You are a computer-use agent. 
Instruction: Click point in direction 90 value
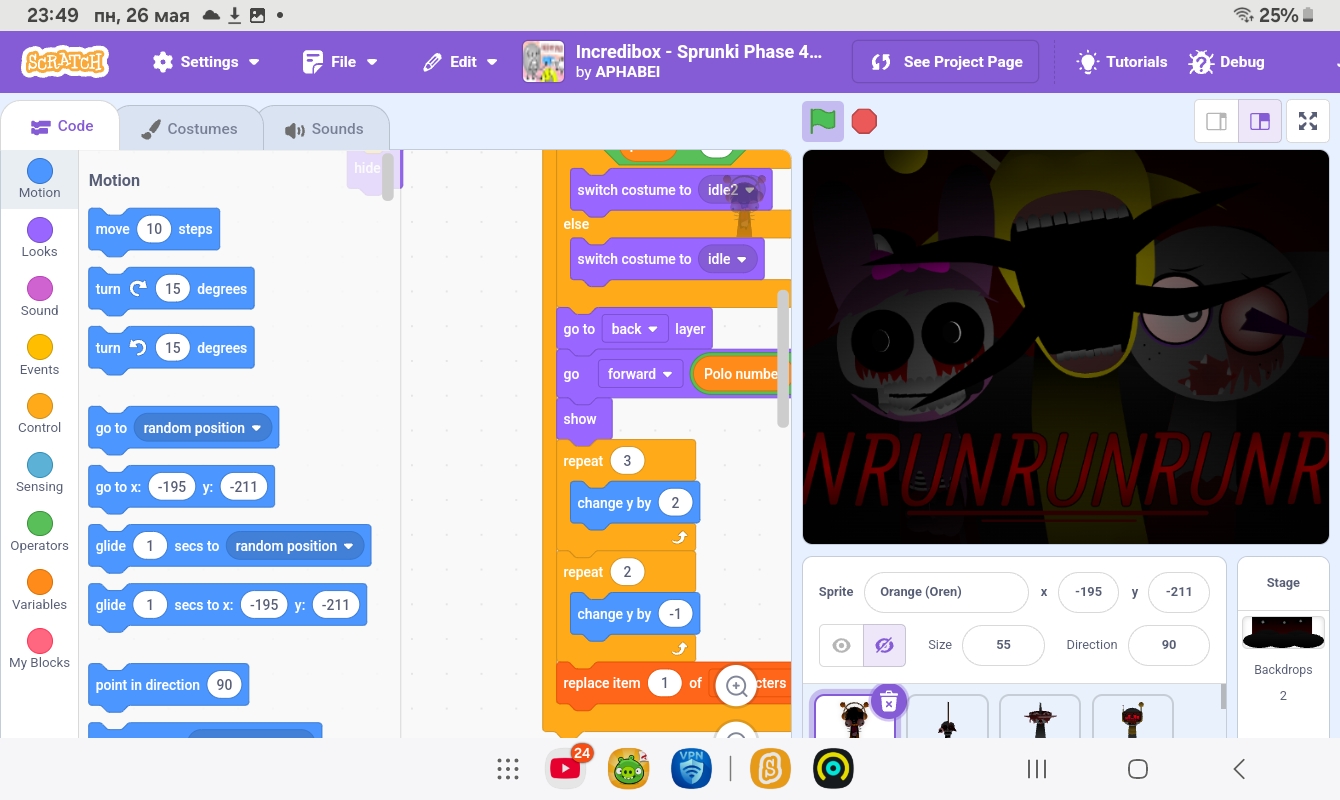coord(225,685)
